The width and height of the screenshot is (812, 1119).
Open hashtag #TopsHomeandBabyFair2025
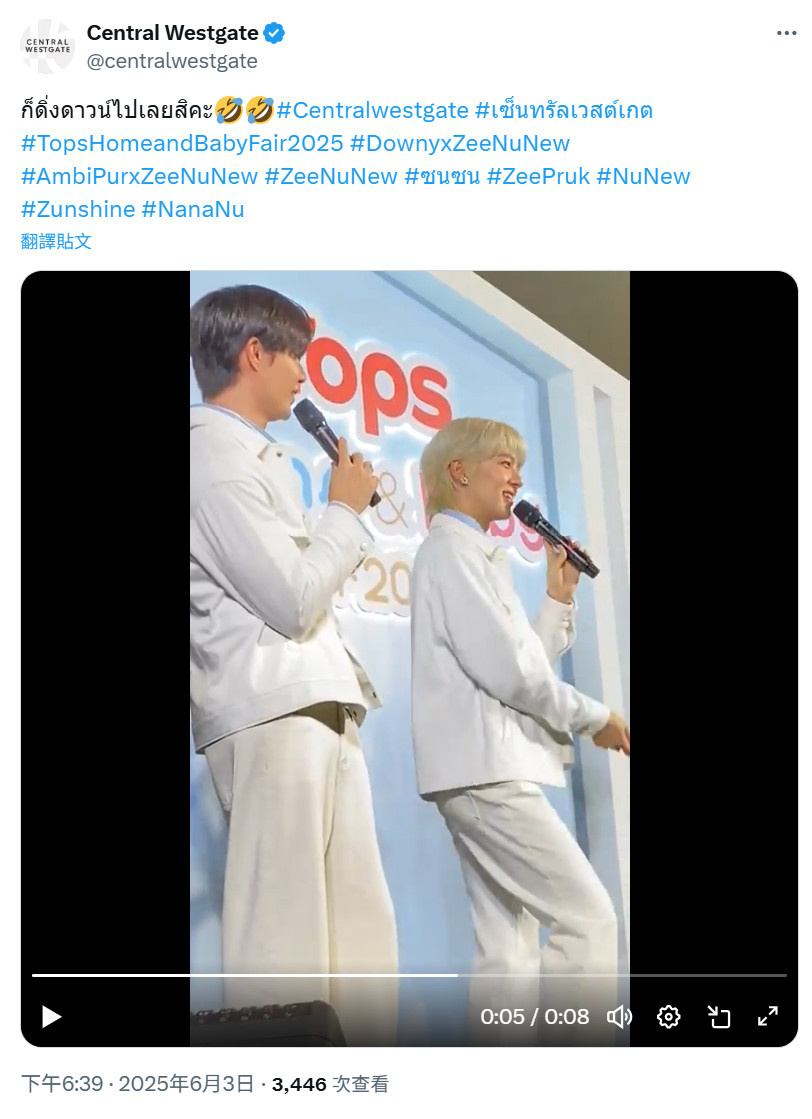point(183,143)
